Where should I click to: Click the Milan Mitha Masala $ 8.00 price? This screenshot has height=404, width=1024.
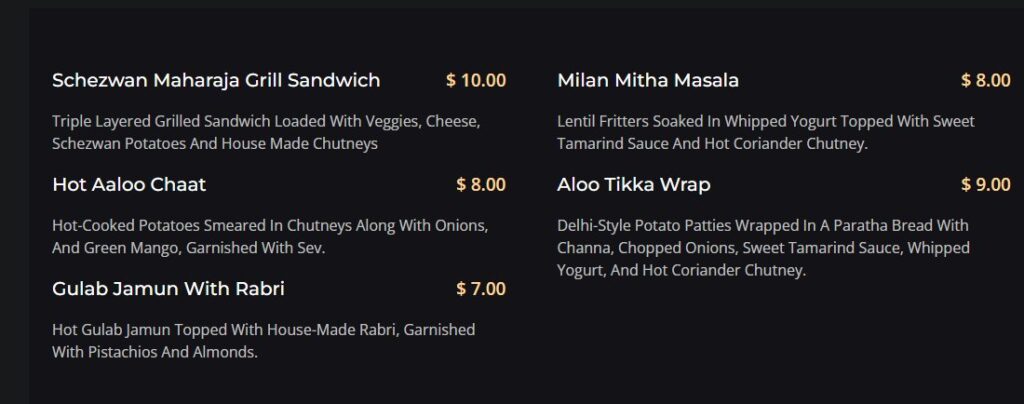click(x=985, y=80)
